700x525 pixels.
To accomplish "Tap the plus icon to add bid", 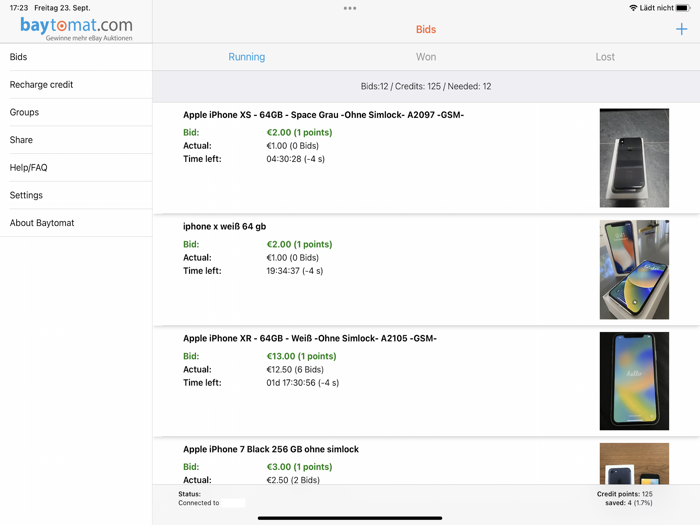I will (681, 29).
